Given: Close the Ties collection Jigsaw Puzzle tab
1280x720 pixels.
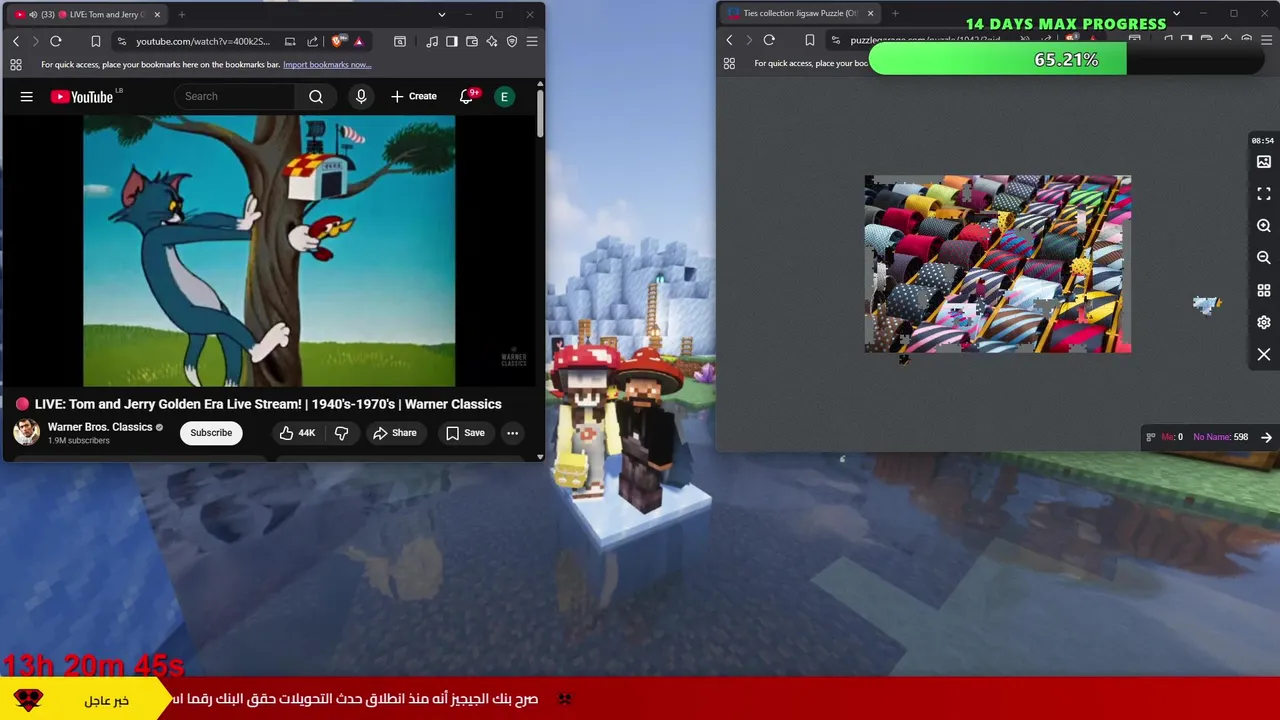Looking at the screenshot, I should coord(870,13).
